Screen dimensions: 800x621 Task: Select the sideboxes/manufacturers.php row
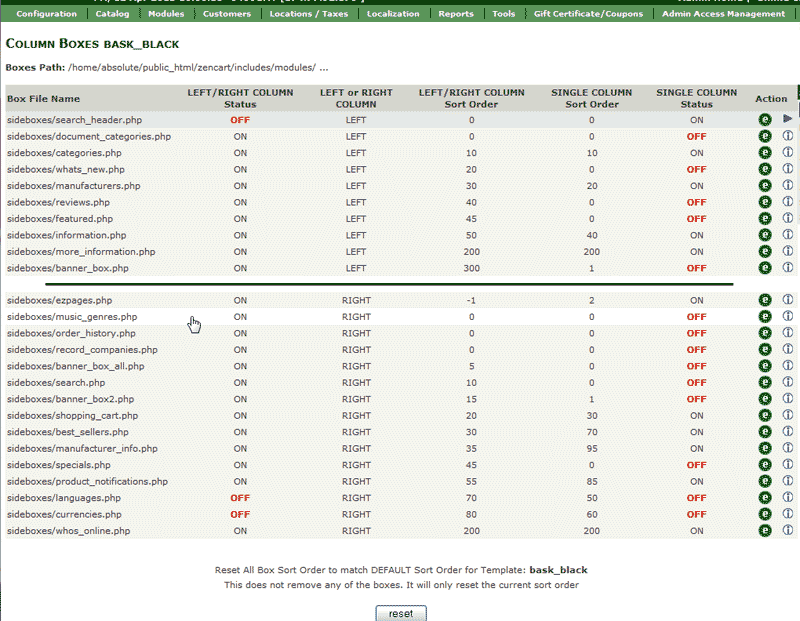tap(73, 186)
